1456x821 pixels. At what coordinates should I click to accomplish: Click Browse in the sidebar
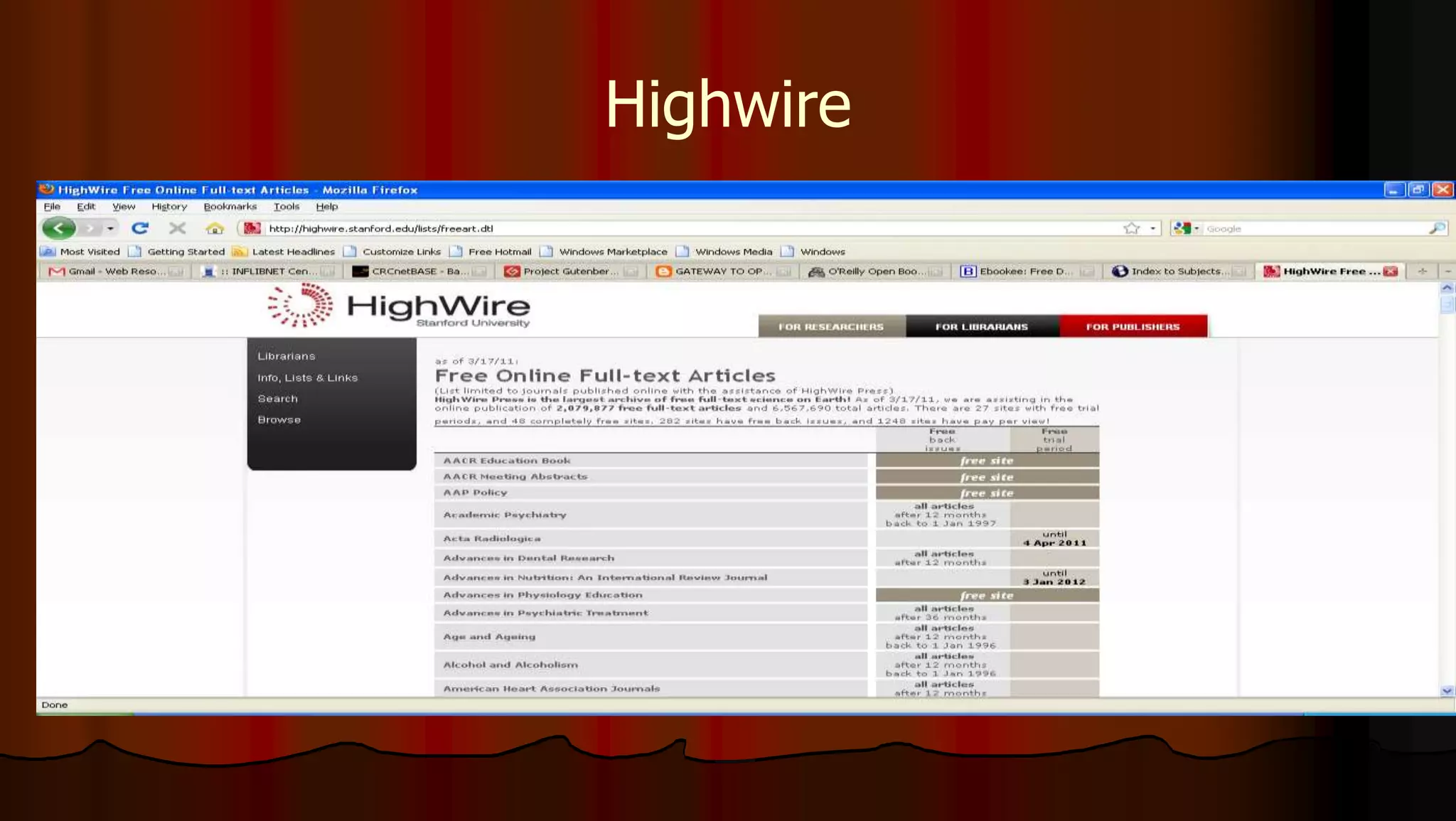tap(279, 420)
